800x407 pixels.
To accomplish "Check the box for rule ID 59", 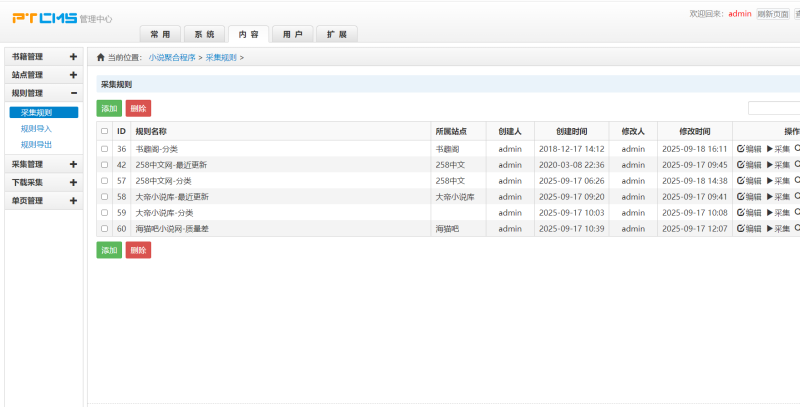I will click(x=105, y=213).
